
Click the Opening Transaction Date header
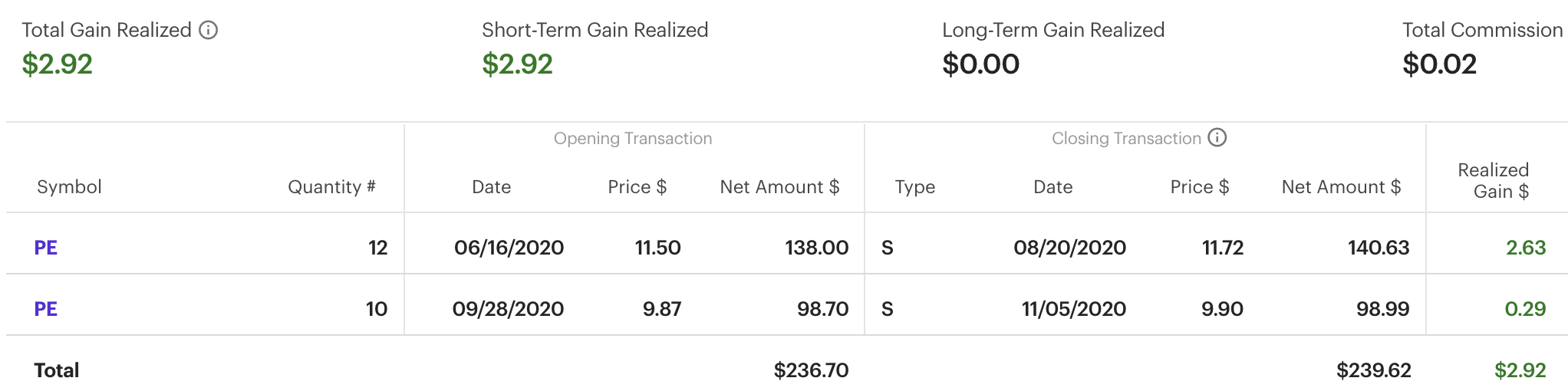click(491, 187)
